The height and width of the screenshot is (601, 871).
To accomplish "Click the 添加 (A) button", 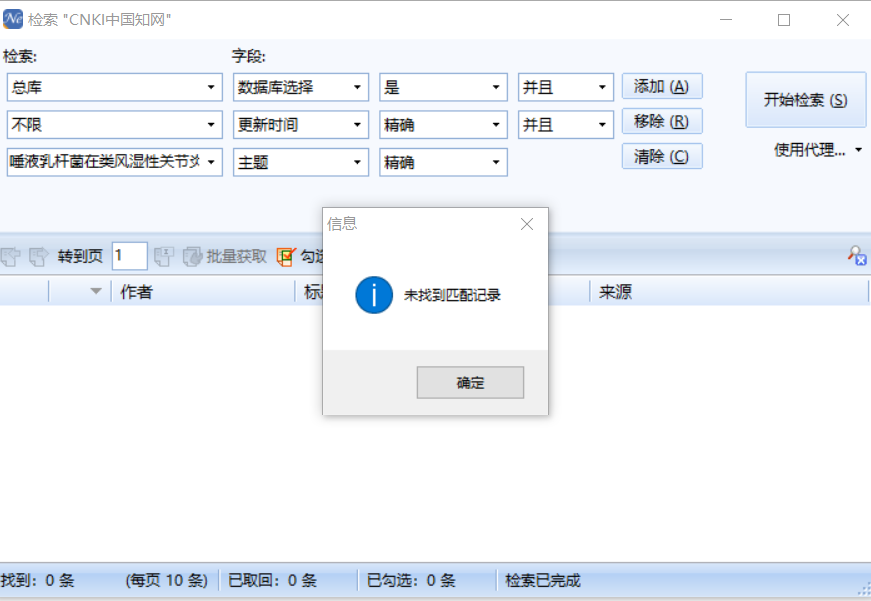I will 661,87.
